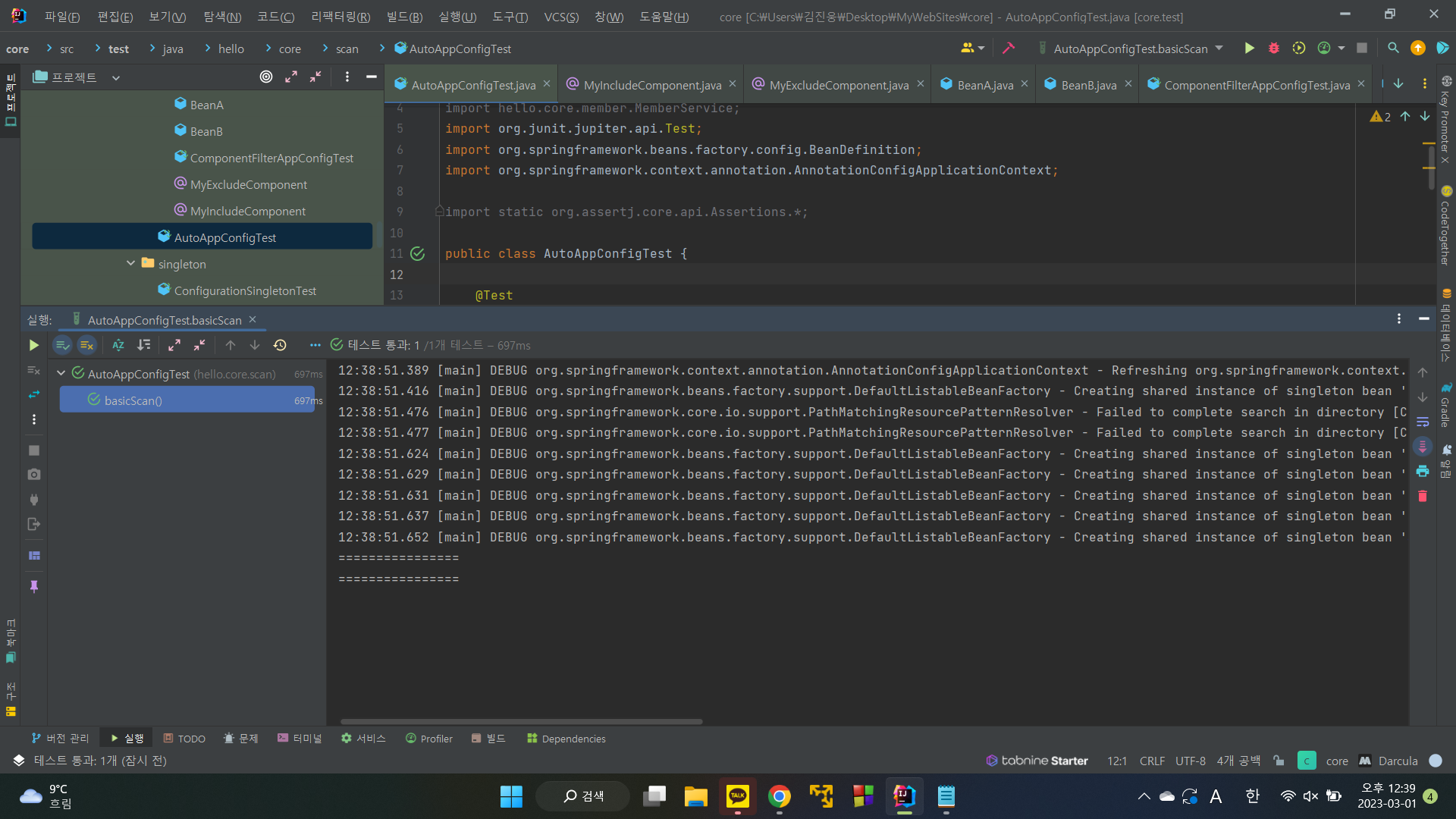The width and height of the screenshot is (1456, 819).
Task: Run AutoAppConfigTest.basicScan with green play icon
Action: pos(1249,48)
